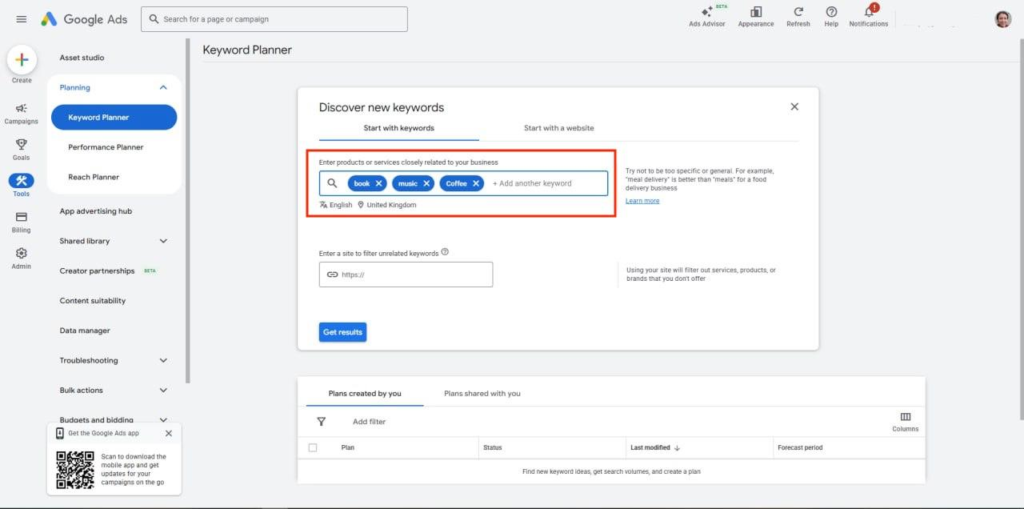This screenshot has width=1024, height=509.
Task: Expand Shared library section
Action: point(163,241)
